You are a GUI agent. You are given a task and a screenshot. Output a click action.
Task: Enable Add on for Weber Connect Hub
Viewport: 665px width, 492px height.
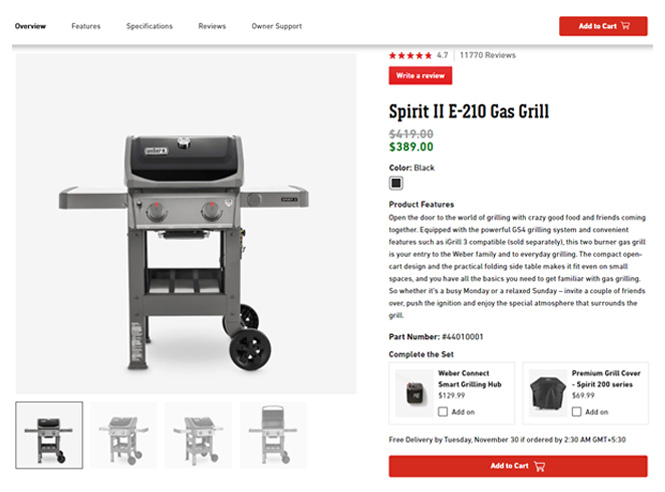443,412
